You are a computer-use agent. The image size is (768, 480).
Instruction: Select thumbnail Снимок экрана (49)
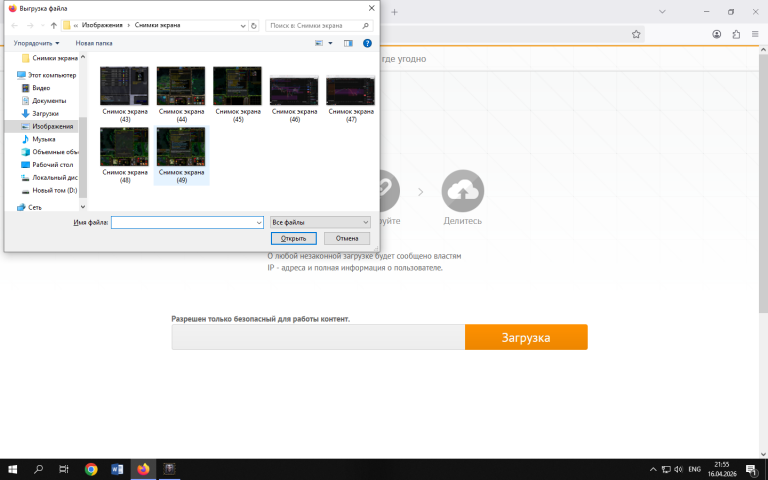pyautogui.click(x=181, y=155)
